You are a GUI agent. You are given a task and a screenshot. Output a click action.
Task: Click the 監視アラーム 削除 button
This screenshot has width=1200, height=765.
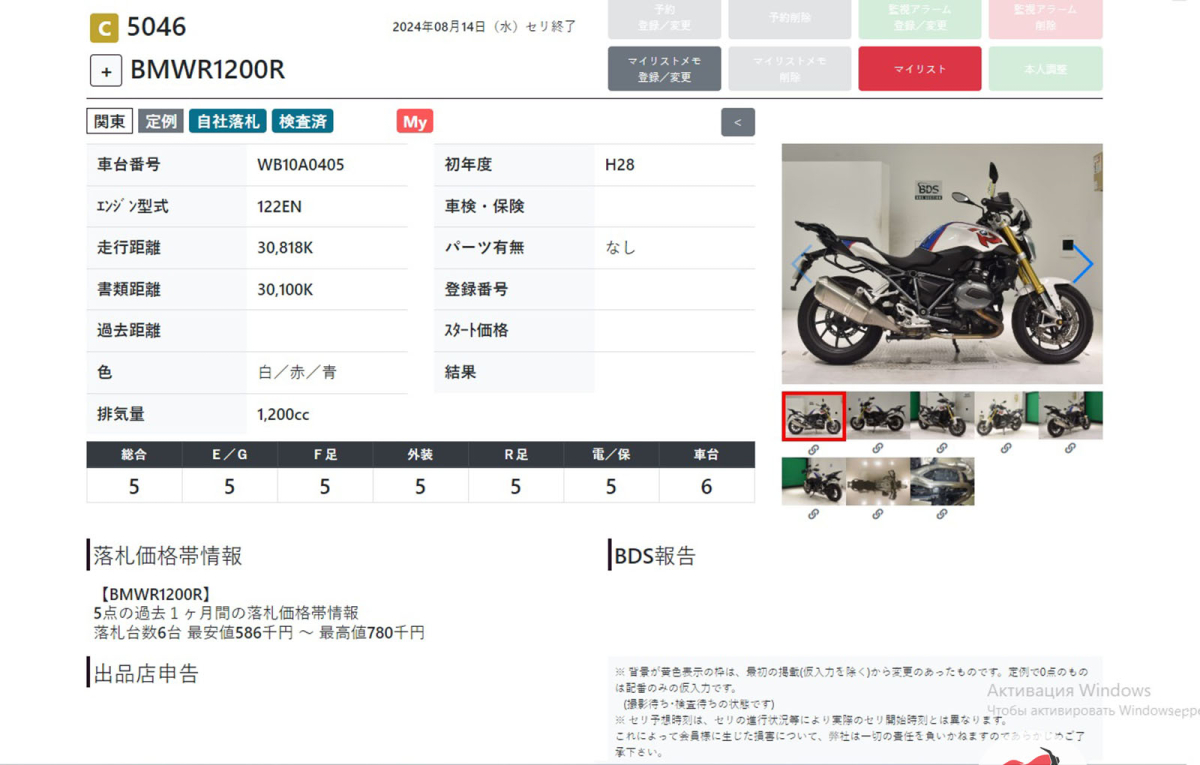(1046, 18)
